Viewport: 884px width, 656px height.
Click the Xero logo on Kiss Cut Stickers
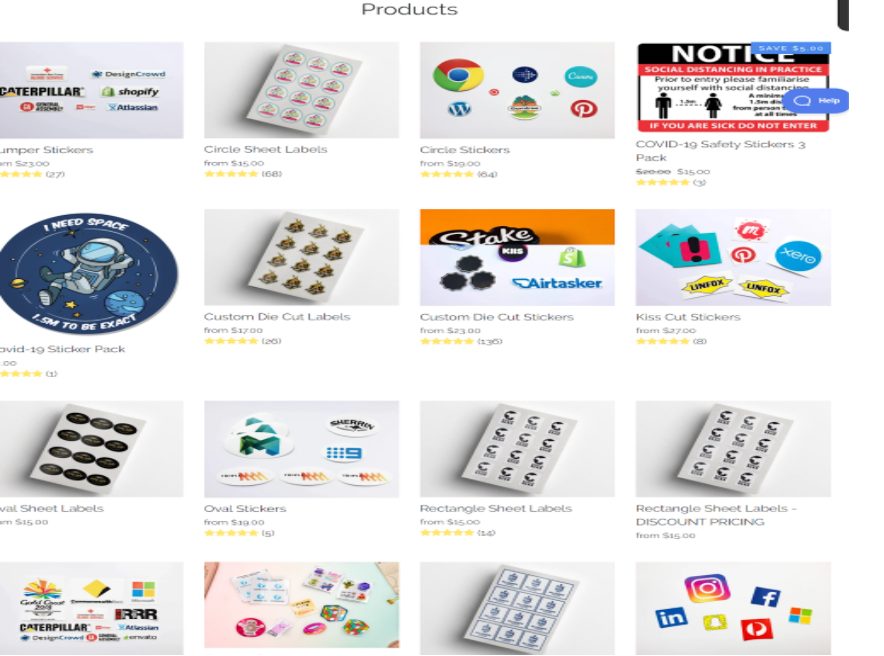[x=798, y=256]
